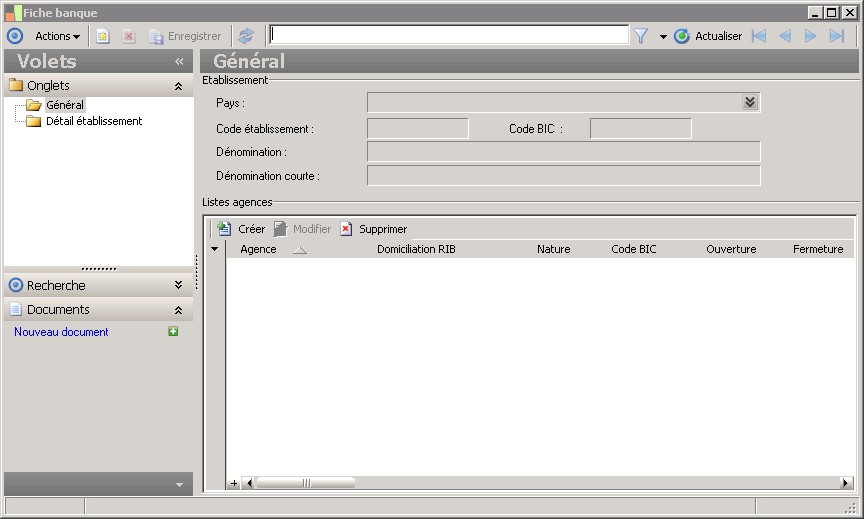This screenshot has height=519, width=864.
Task: Maximize the Fiche banque window
Action: coord(832,12)
